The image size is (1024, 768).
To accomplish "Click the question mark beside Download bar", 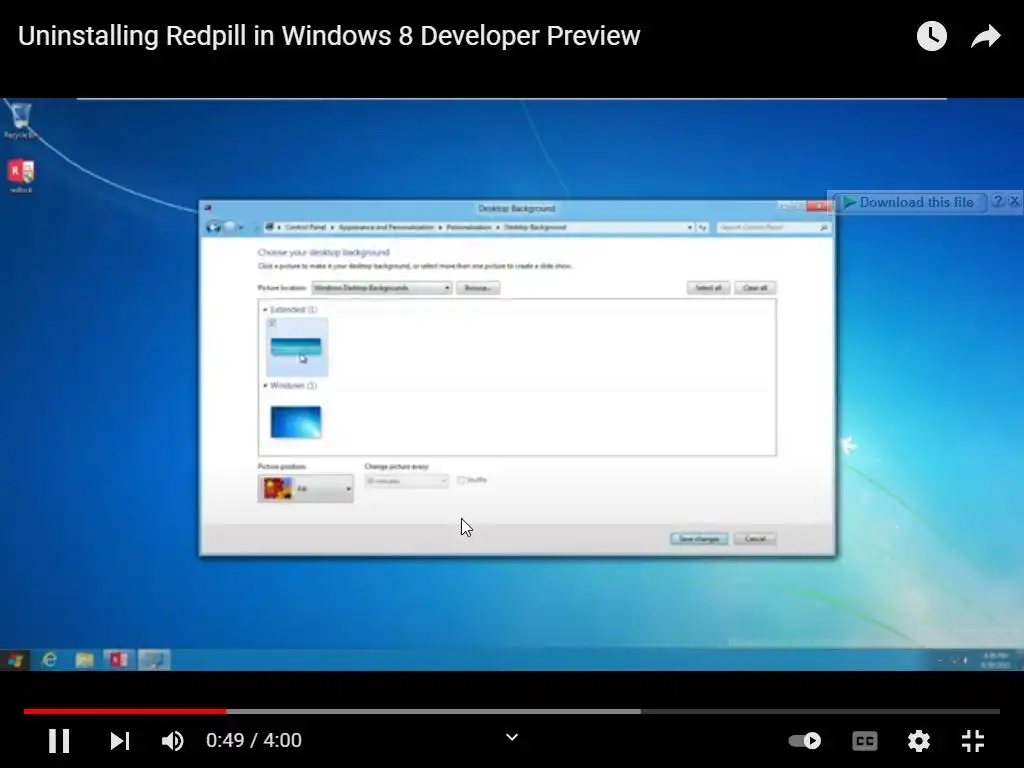I will coord(998,202).
